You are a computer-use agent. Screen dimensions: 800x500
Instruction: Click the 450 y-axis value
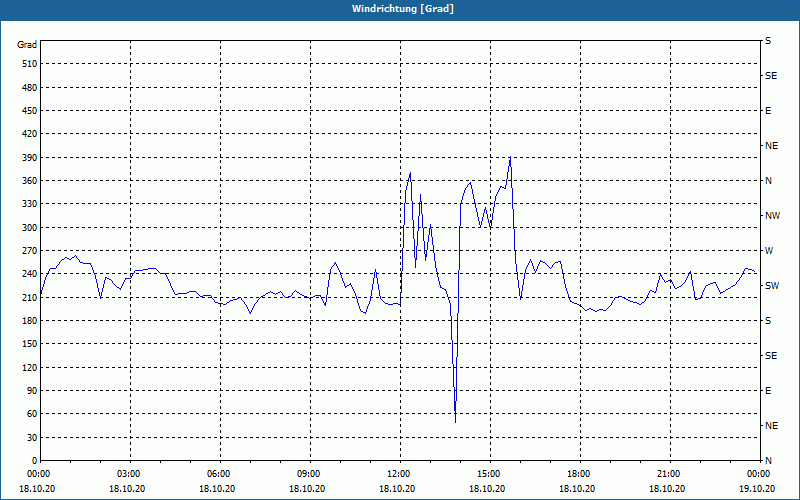click(30, 111)
